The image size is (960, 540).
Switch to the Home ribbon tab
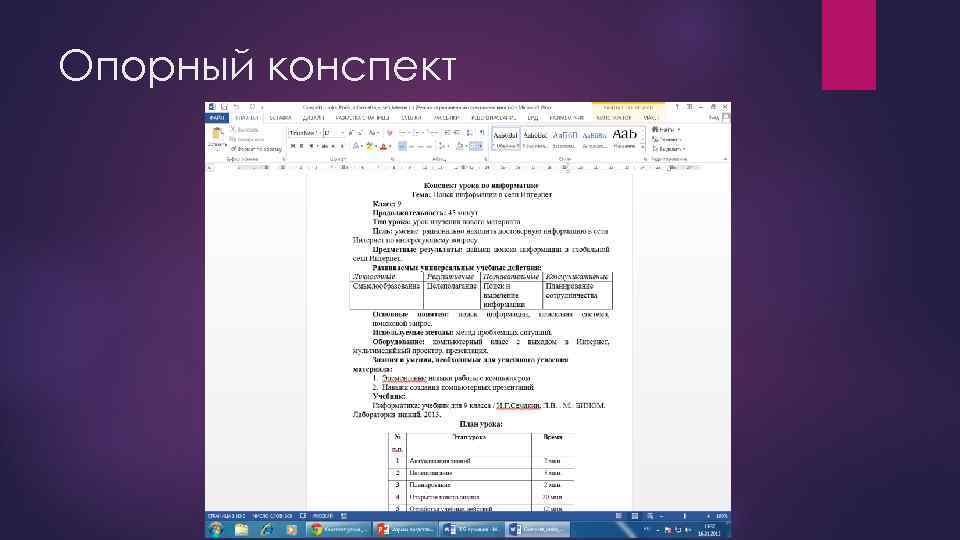(247, 118)
